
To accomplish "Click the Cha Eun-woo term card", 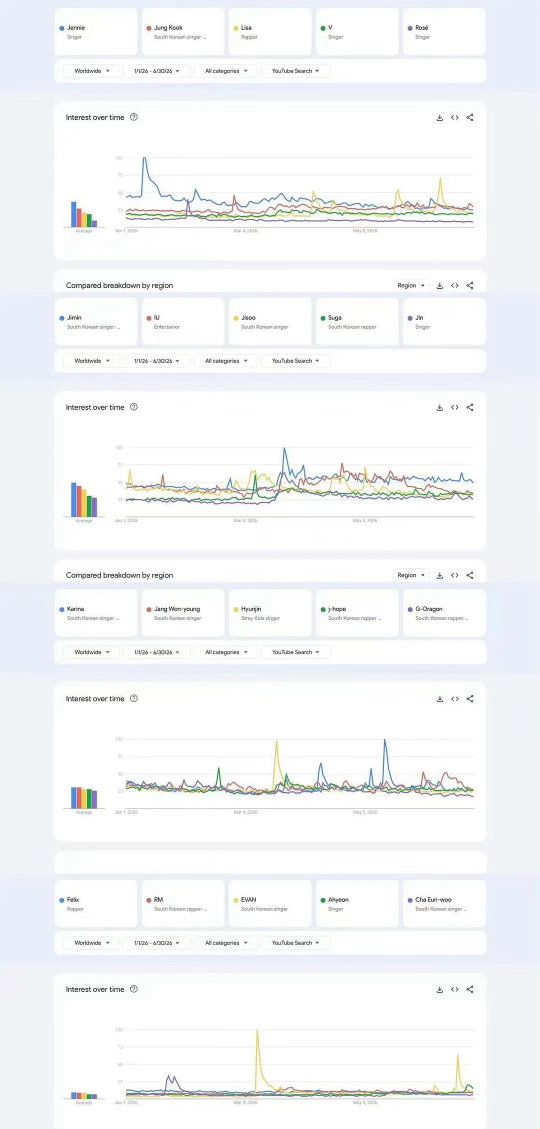I will pos(444,903).
